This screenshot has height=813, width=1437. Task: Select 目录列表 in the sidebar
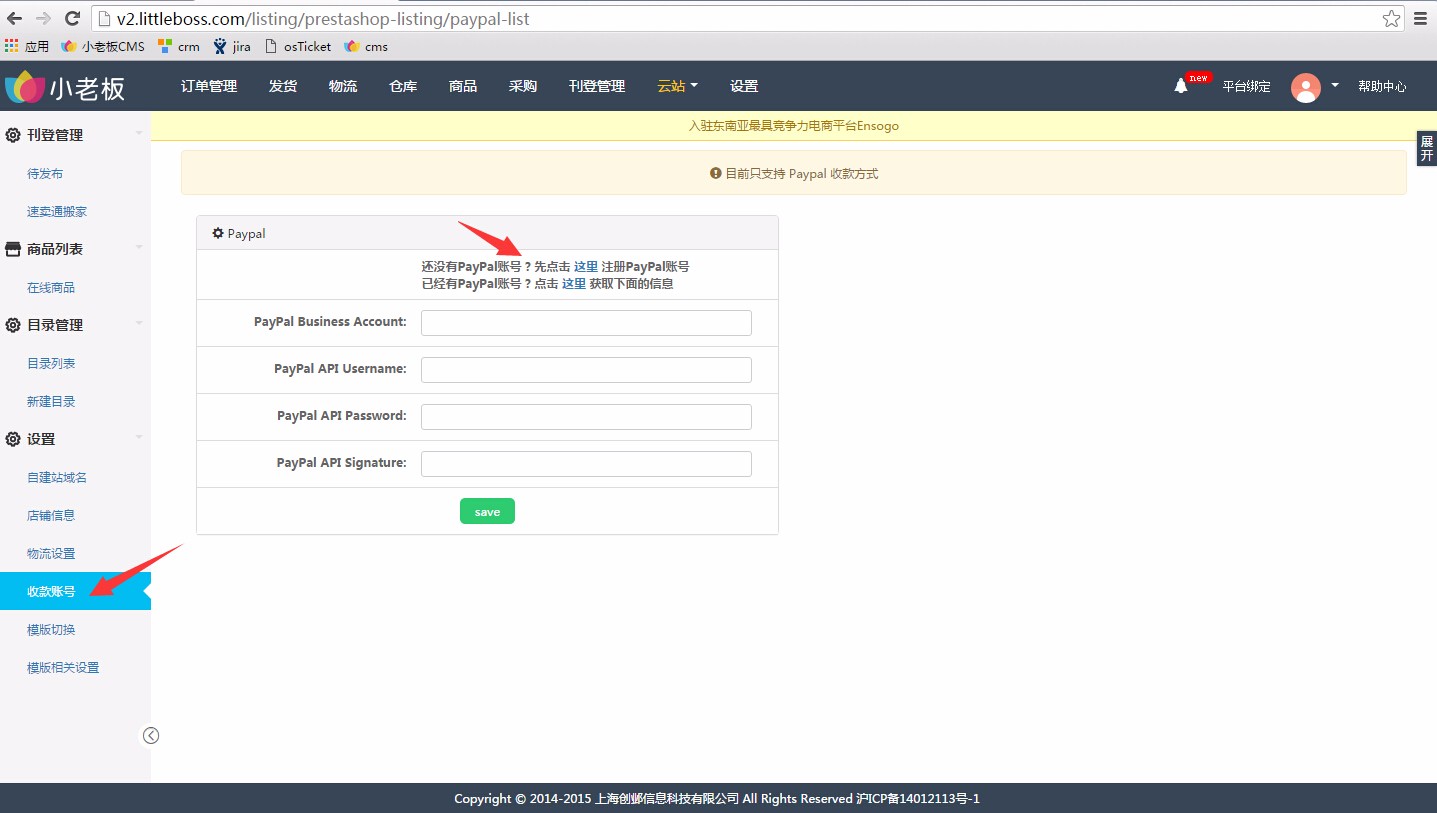[51, 364]
